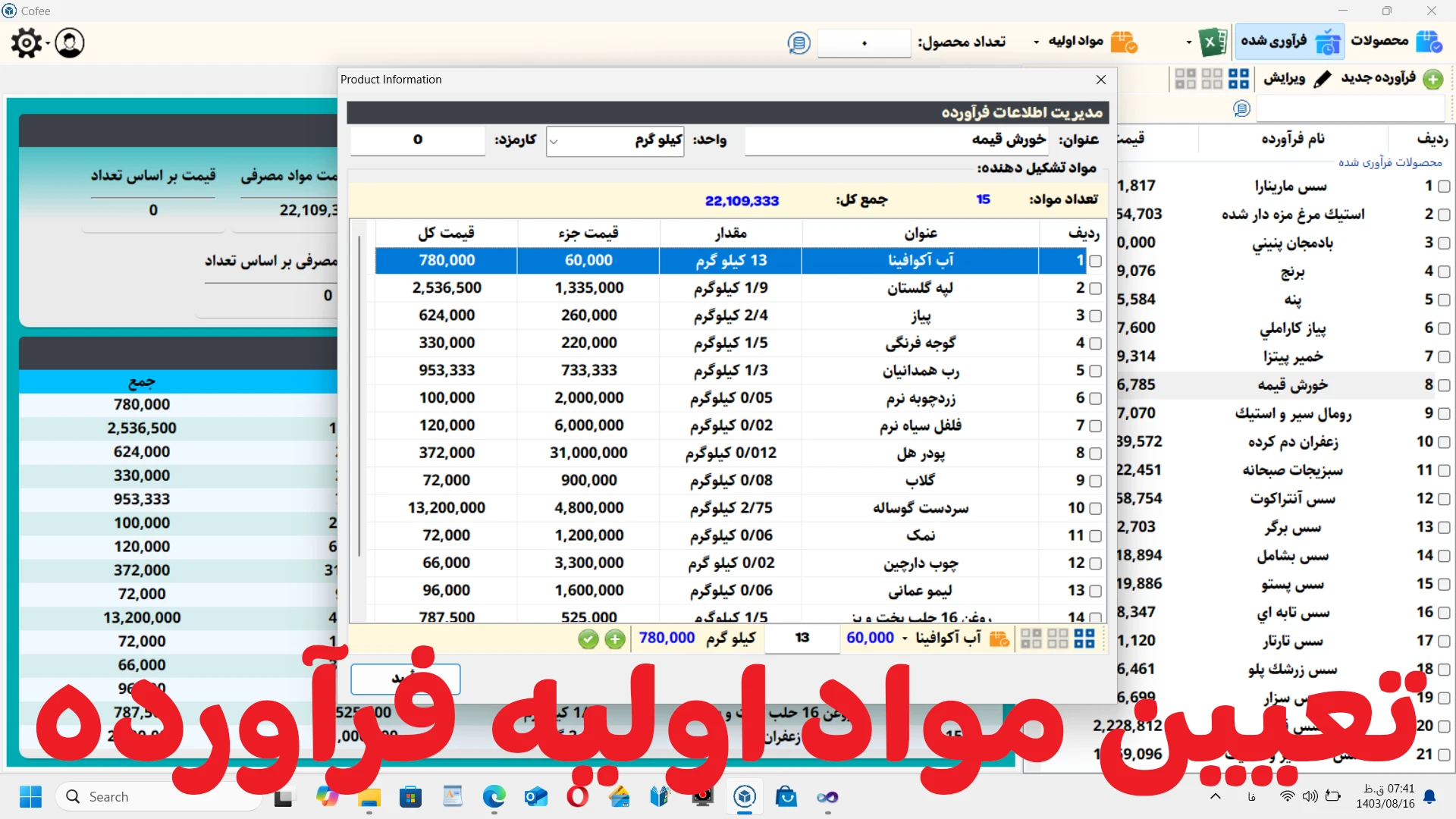Click the quantity field showing 13 in bottom bar
The width and height of the screenshot is (1456, 819).
802,639
